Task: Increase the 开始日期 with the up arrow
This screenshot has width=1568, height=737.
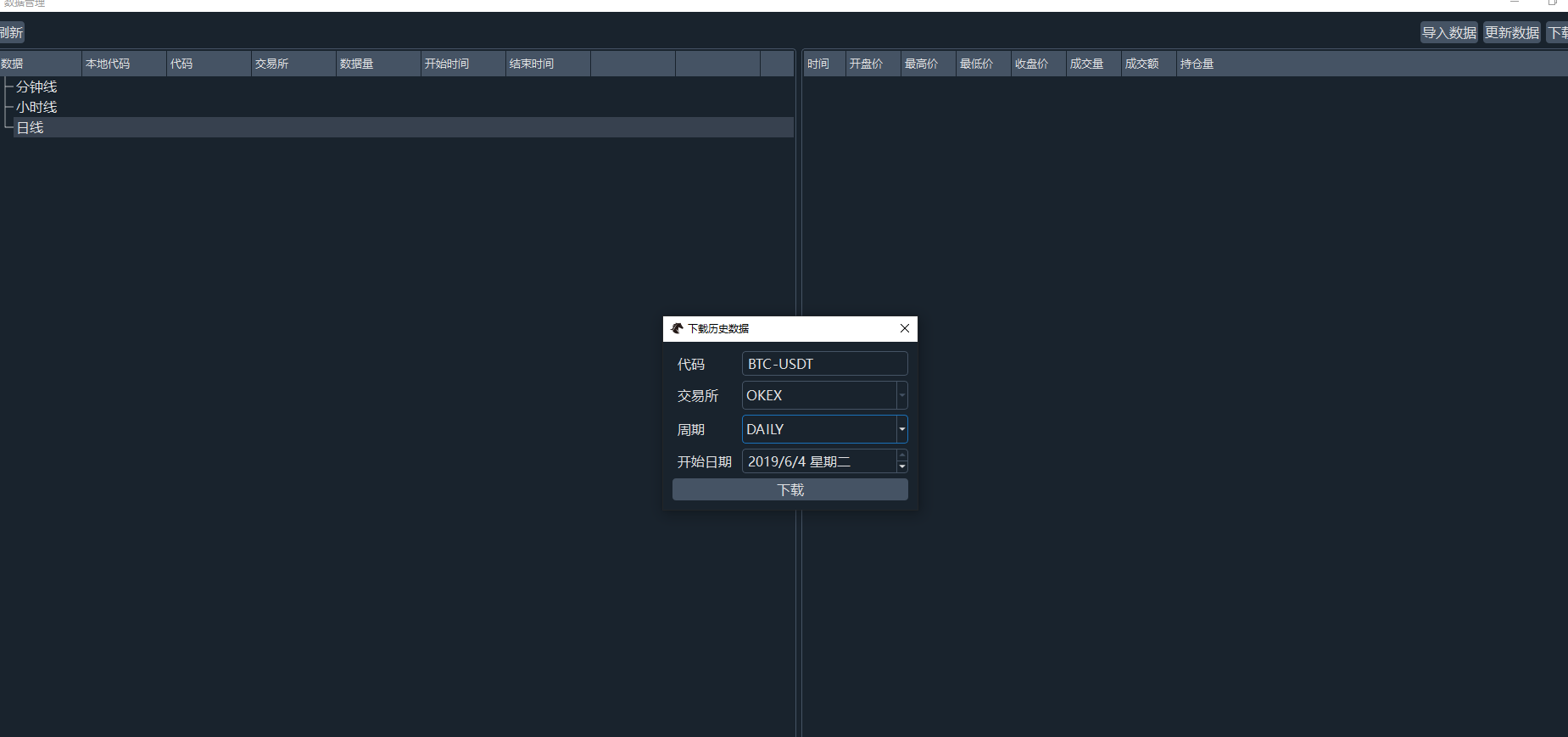Action: click(902, 455)
